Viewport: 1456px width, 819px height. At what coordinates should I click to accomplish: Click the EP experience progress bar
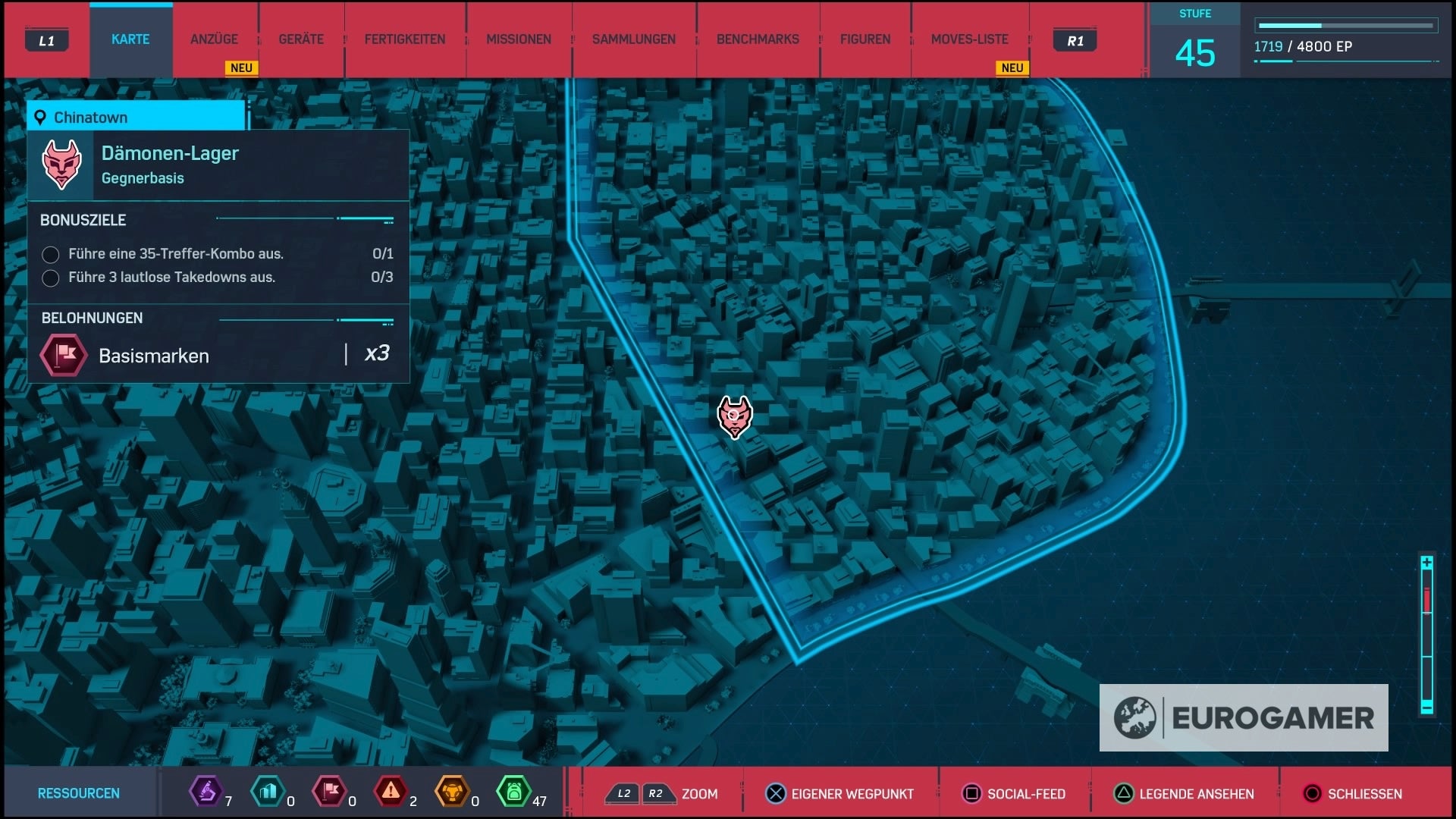click(1346, 26)
